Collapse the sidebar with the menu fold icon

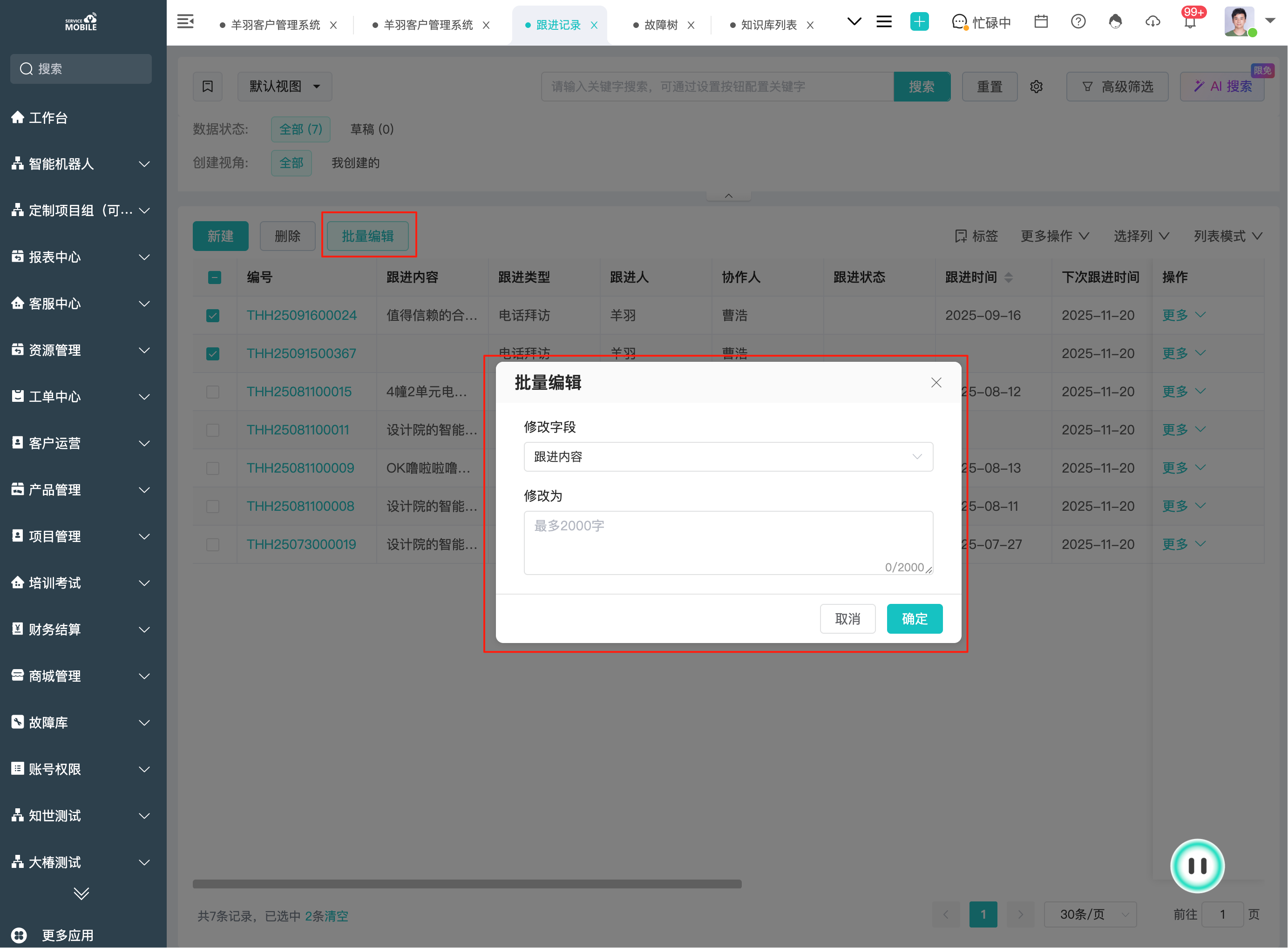[x=185, y=22]
